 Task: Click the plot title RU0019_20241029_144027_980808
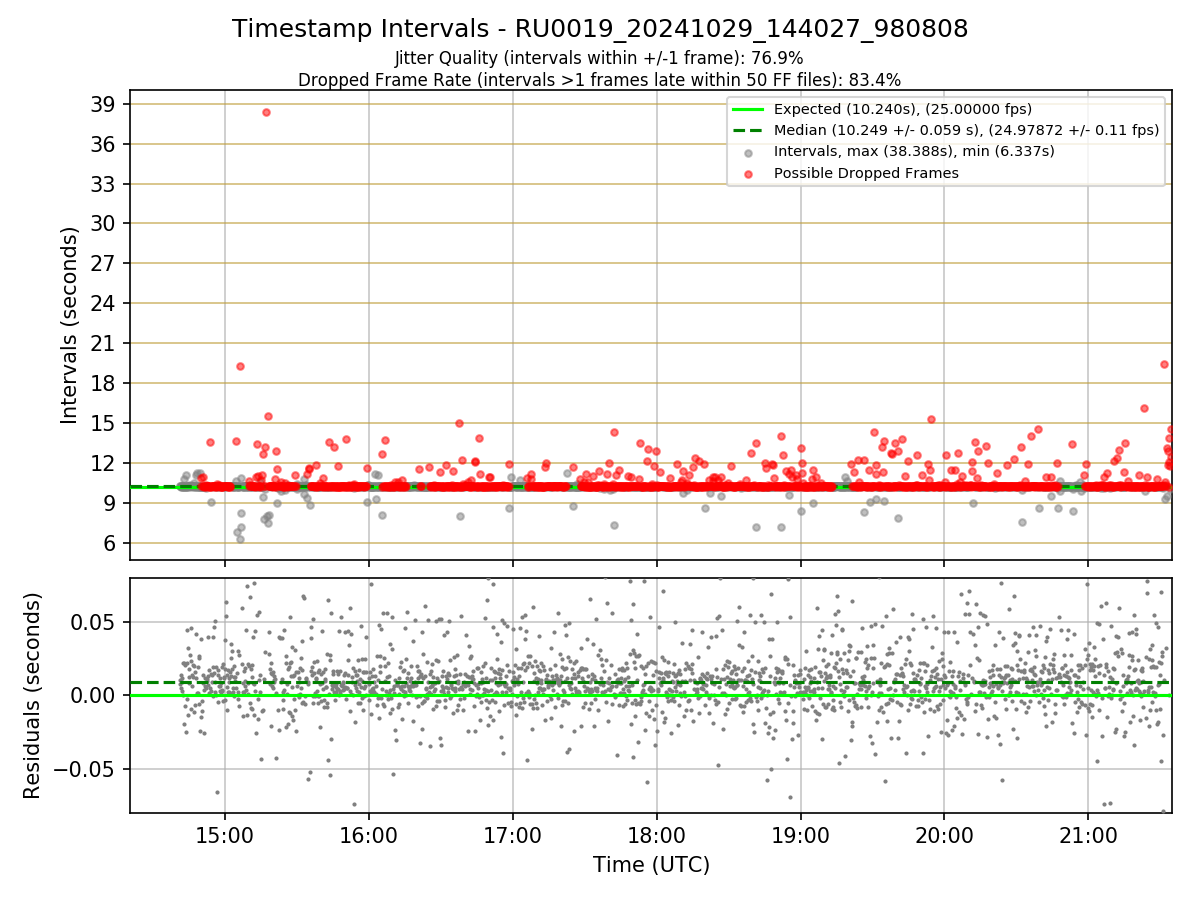pyautogui.click(x=600, y=29)
